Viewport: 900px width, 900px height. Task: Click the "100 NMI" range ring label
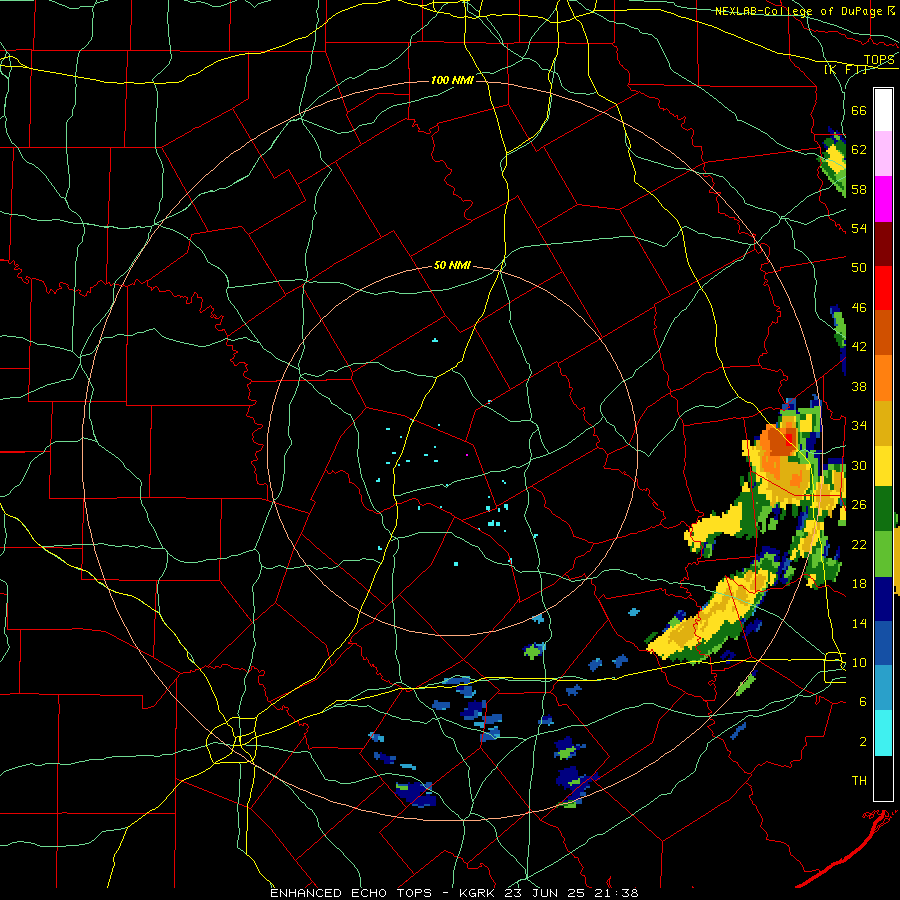pyautogui.click(x=452, y=80)
